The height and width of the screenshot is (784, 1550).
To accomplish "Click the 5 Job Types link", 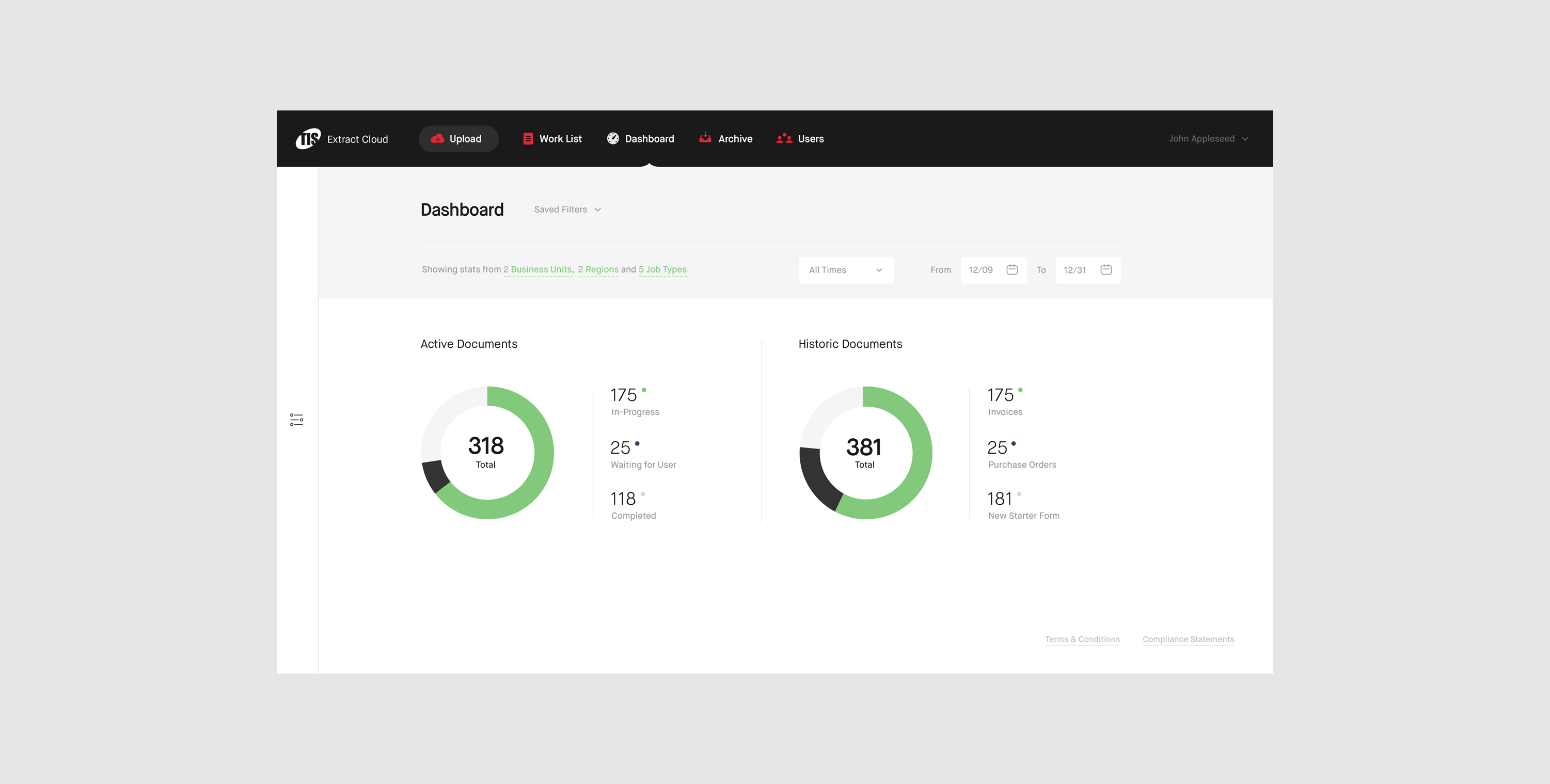I will (662, 269).
